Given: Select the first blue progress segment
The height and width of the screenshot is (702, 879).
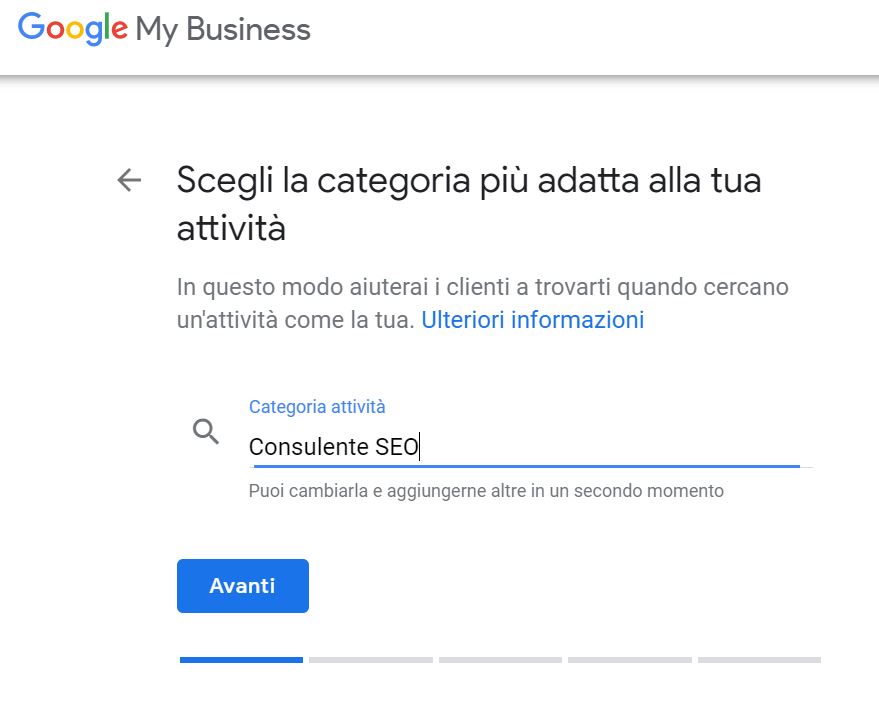Looking at the screenshot, I should 241,660.
